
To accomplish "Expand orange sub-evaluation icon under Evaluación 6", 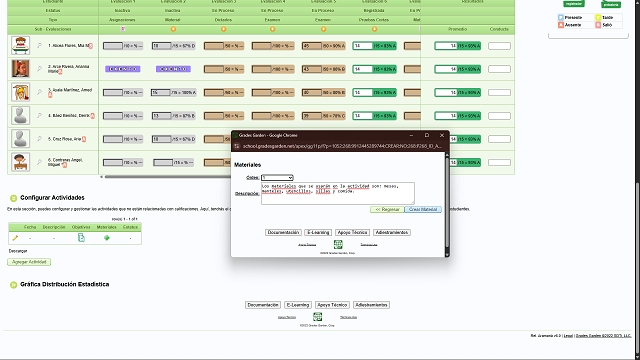I will (x=374, y=29).
